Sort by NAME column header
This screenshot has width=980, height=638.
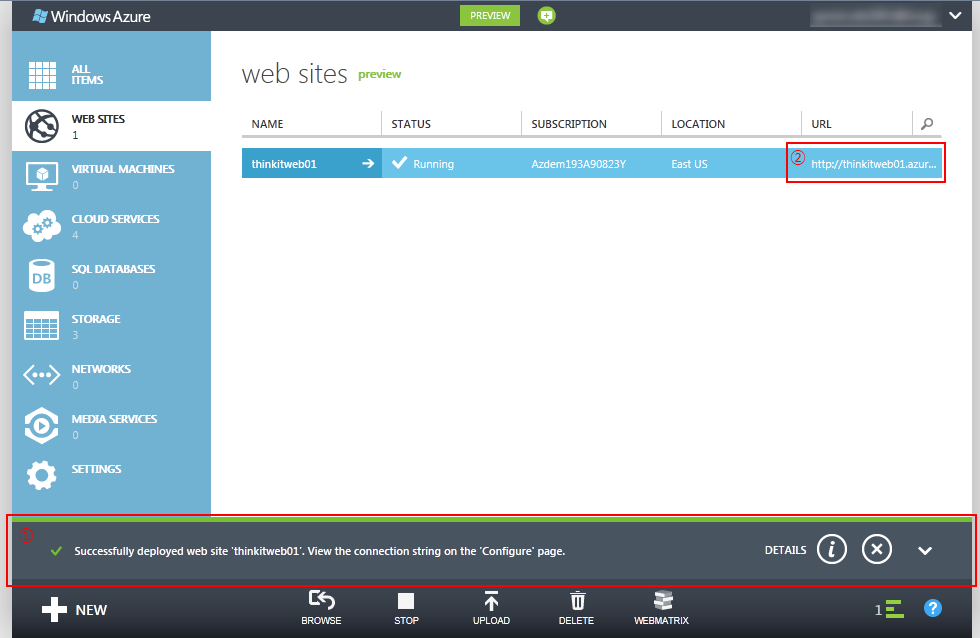point(268,124)
